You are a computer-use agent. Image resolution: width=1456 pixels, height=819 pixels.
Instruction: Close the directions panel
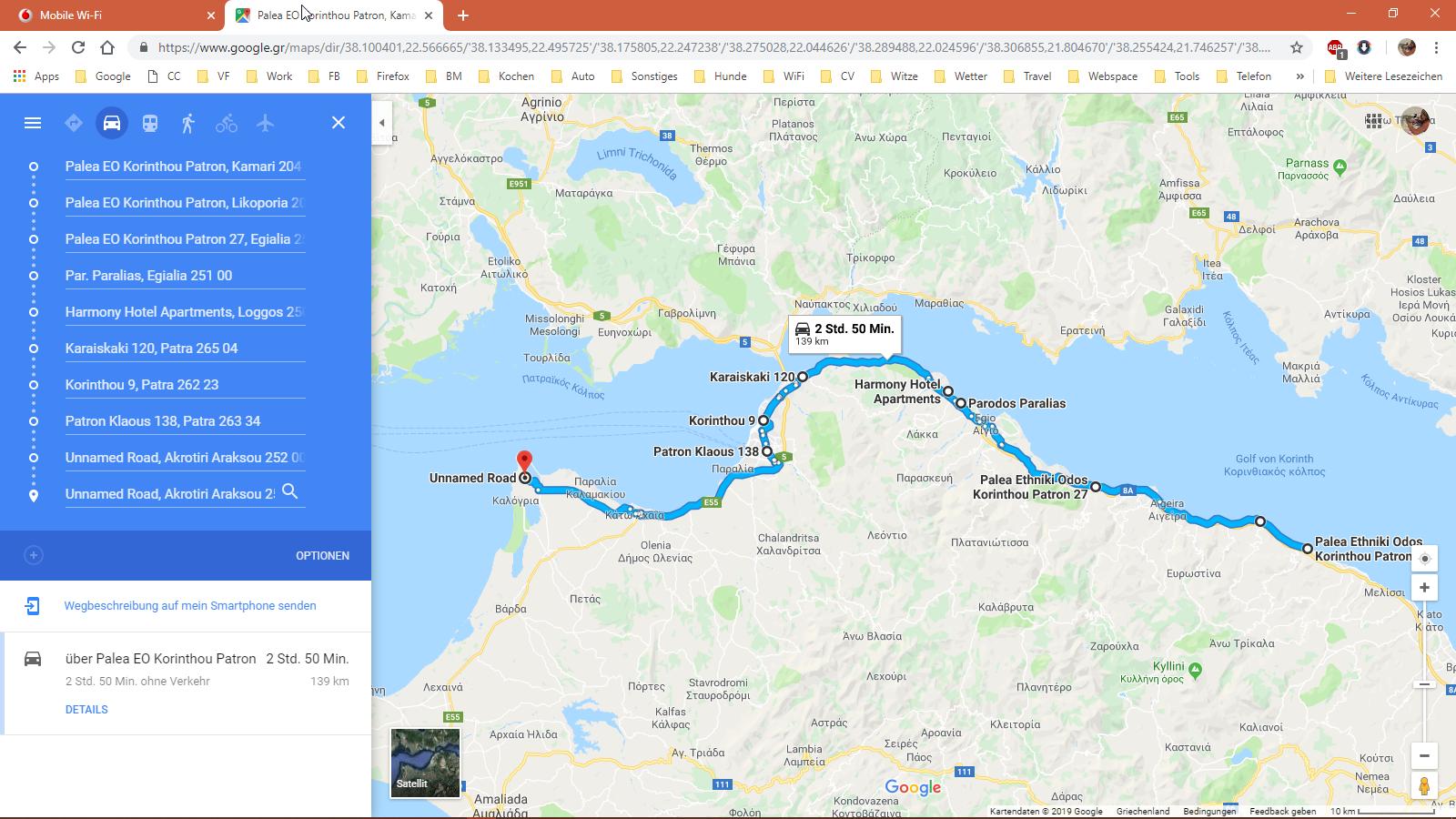pos(339,123)
